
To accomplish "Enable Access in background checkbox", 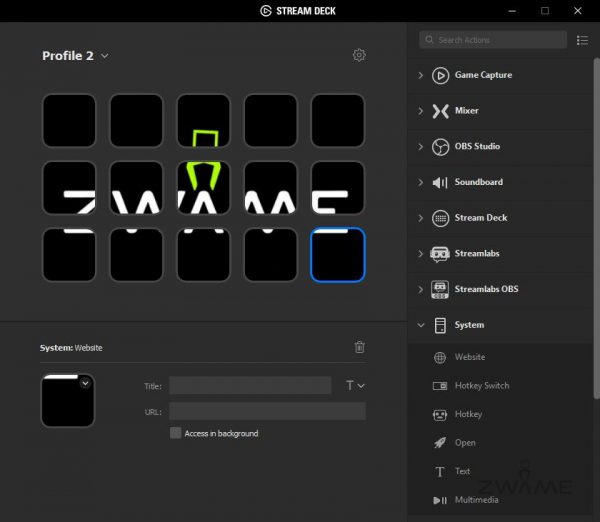I will (175, 433).
